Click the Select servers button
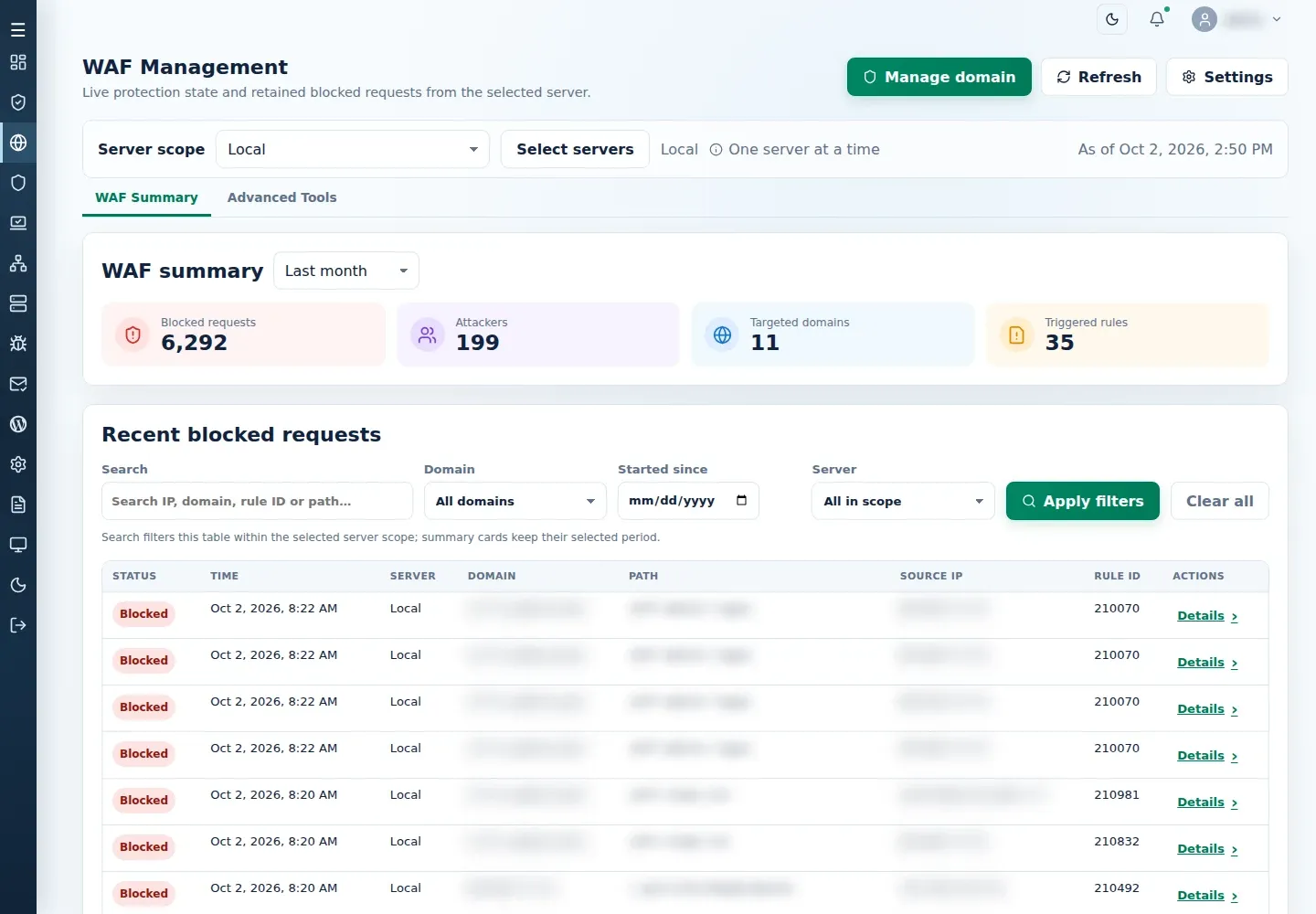 575,149
